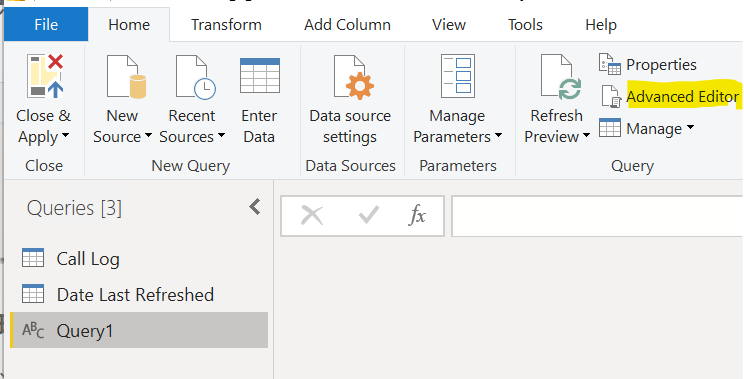Open the Add Column tab

coord(347,25)
